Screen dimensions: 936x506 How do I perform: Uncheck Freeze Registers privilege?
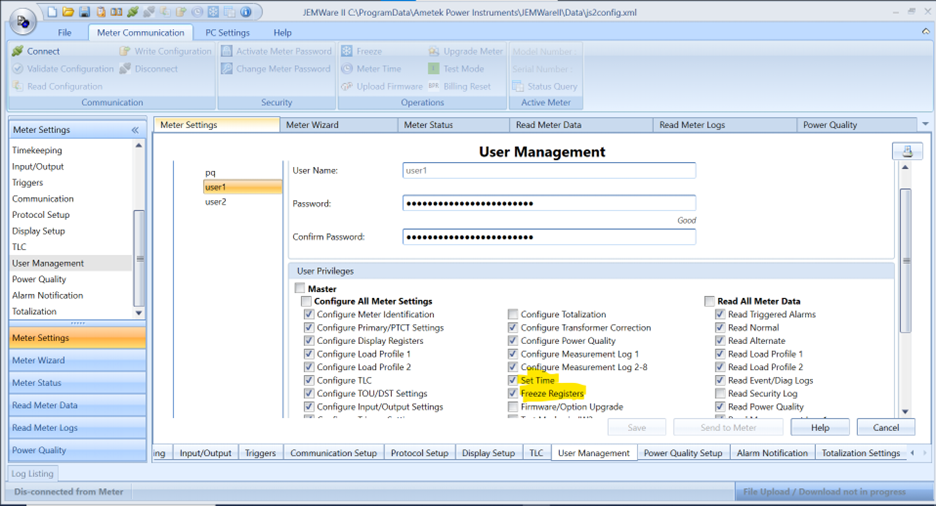(x=513, y=393)
